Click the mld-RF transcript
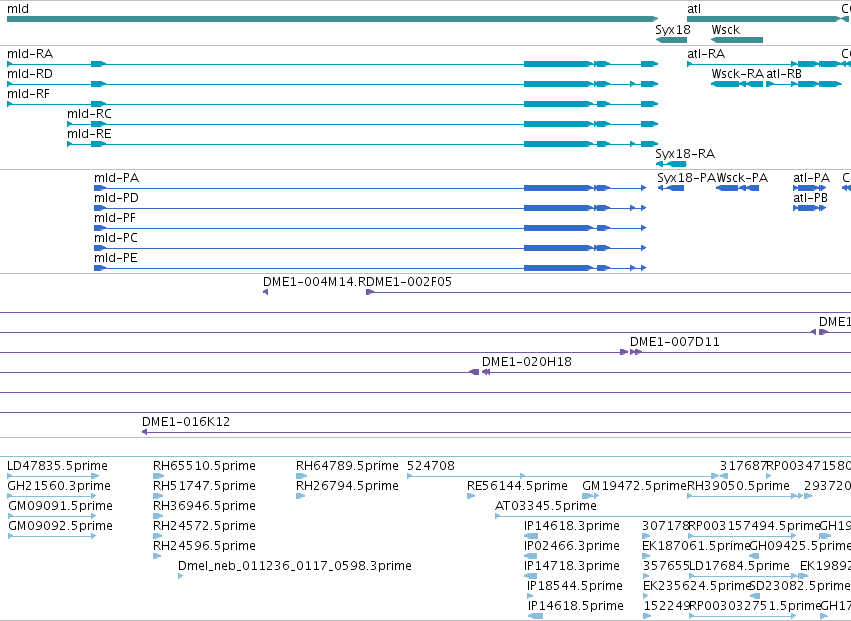 332,104
